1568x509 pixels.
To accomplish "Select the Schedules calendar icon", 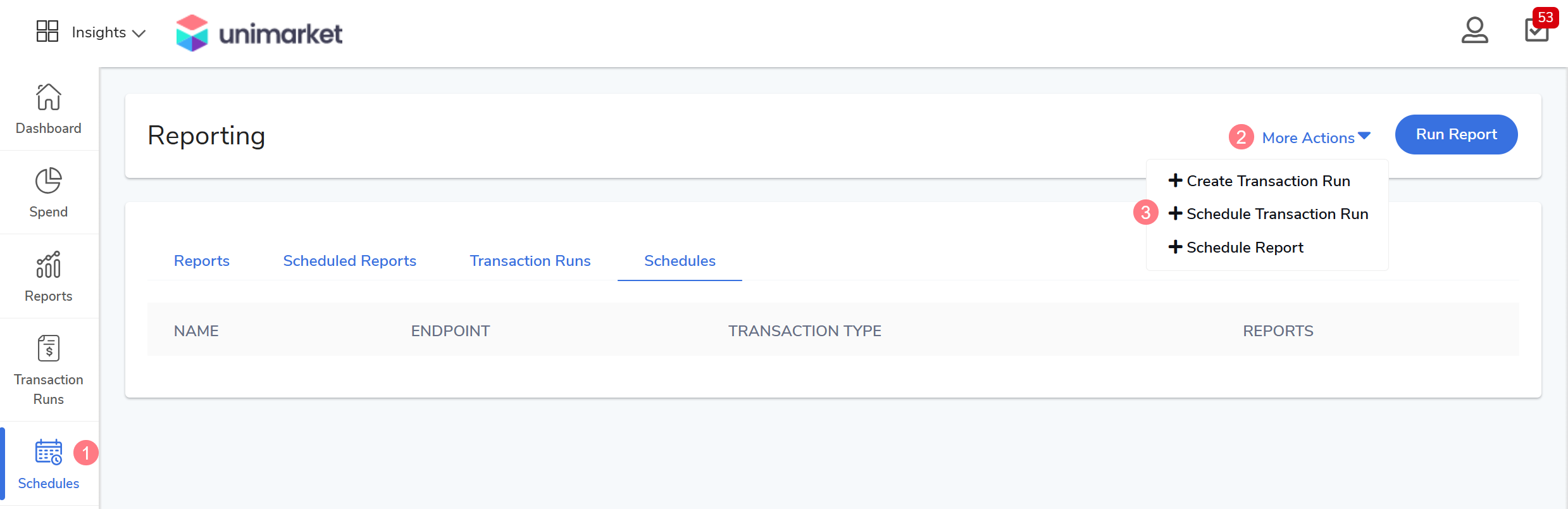I will pos(48,452).
